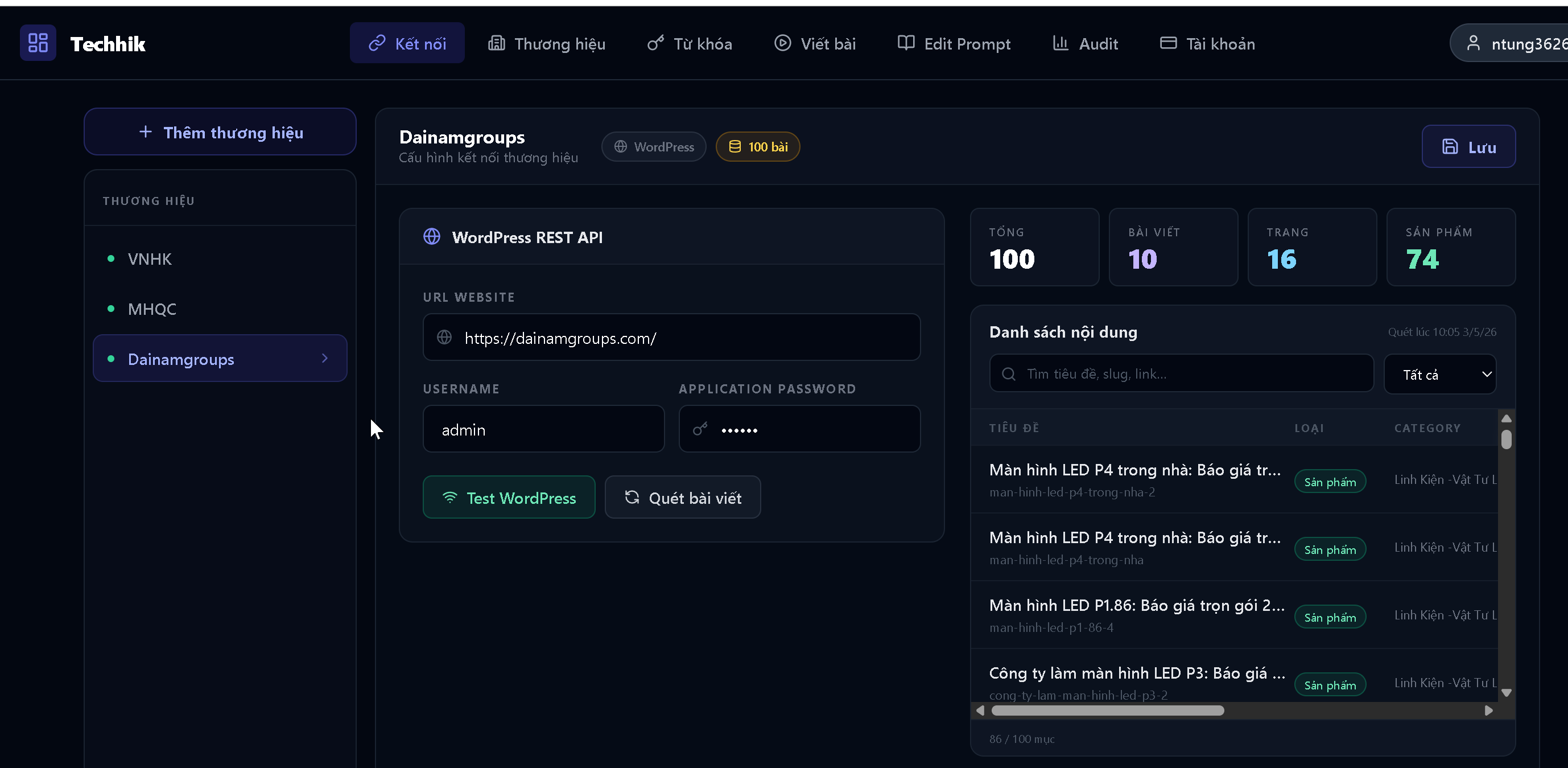Screen dimensions: 1568x768
Task: Click globe icon inside URL field
Action: tap(444, 338)
